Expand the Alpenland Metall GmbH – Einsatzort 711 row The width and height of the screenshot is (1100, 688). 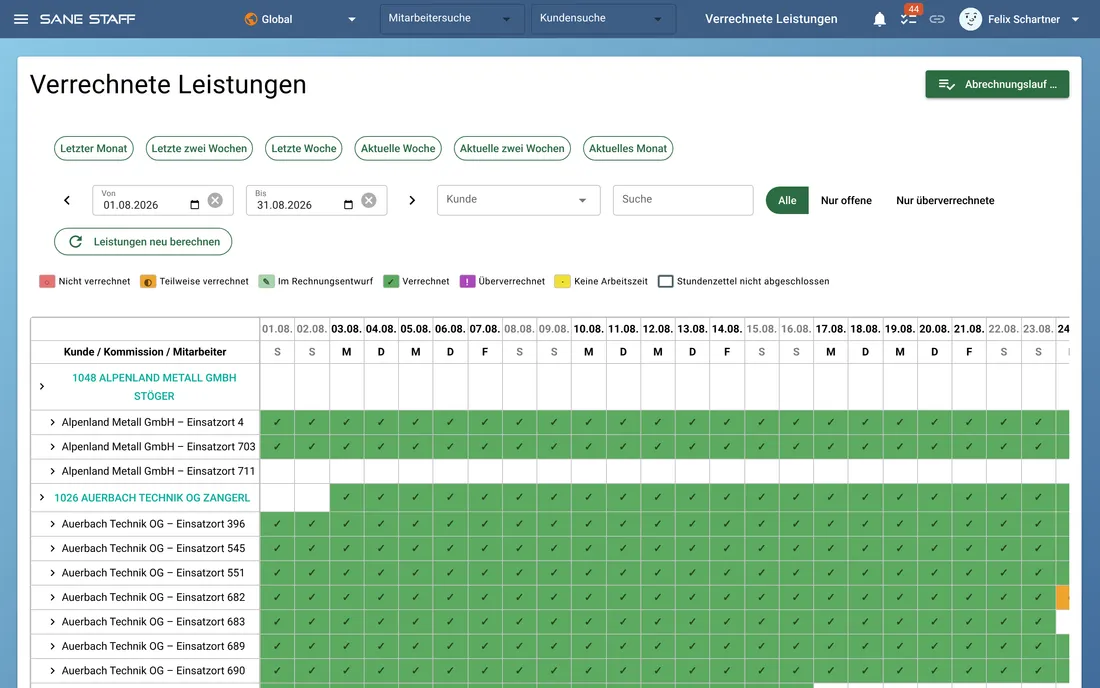(x=52, y=471)
